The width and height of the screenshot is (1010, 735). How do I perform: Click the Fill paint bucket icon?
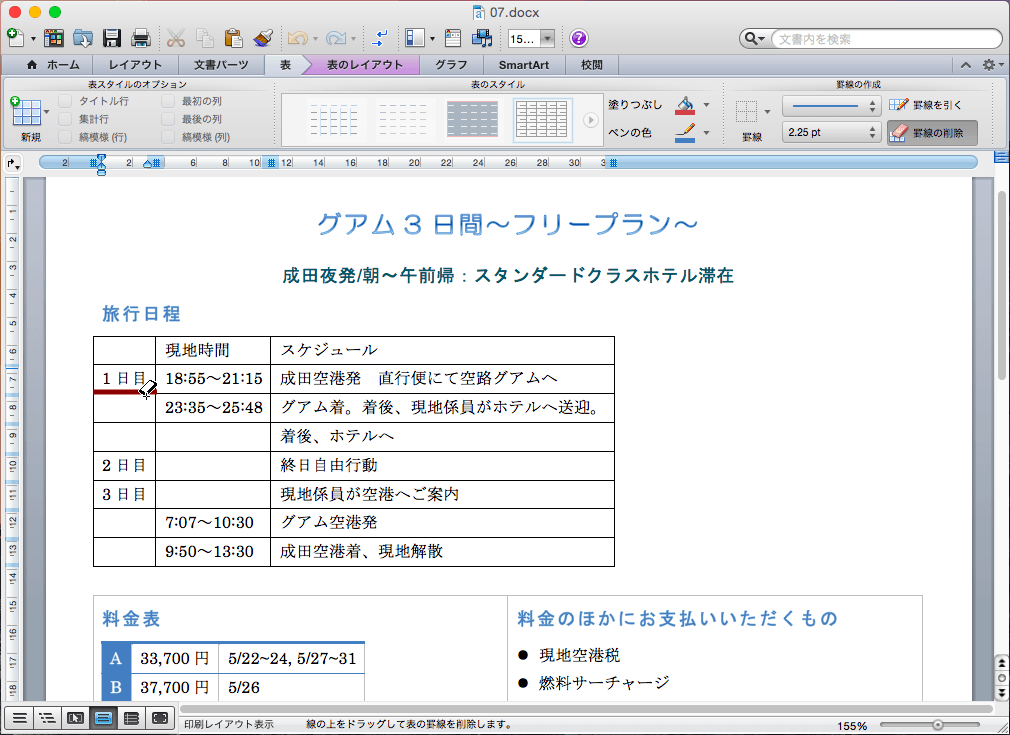click(685, 105)
